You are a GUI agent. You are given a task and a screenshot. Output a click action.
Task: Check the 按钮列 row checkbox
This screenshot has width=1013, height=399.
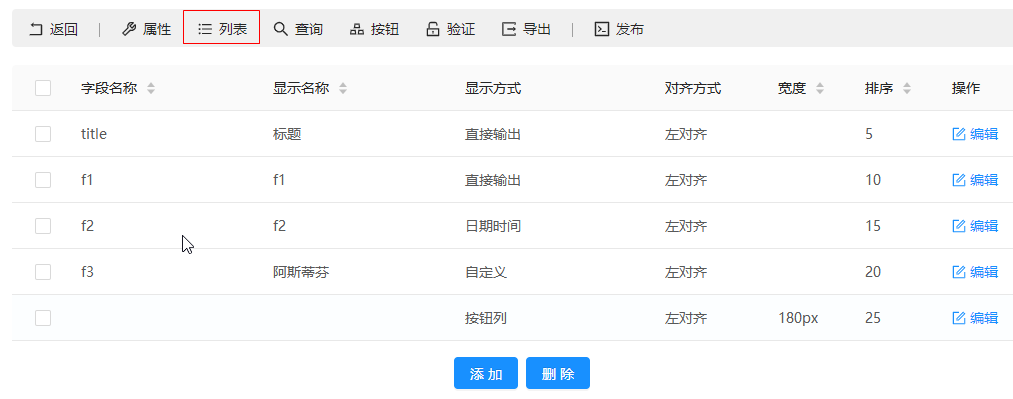click(x=43, y=318)
